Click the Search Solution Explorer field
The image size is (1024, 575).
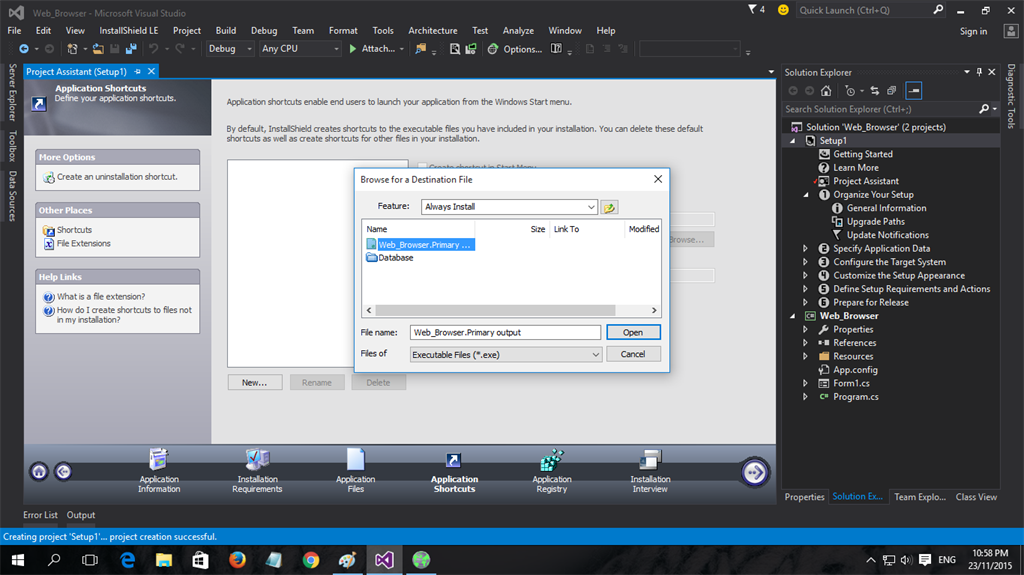(x=879, y=109)
